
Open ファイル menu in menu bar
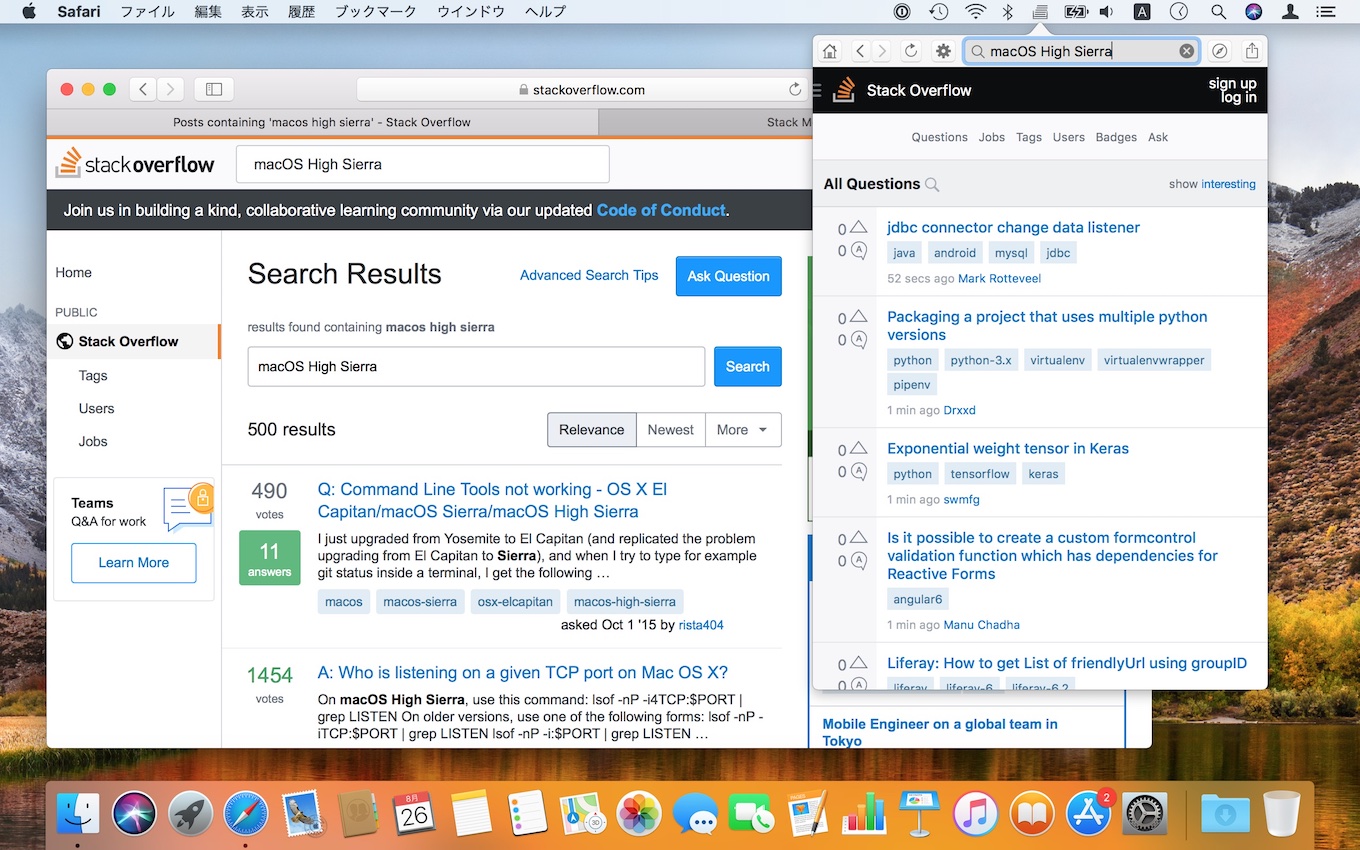(147, 12)
